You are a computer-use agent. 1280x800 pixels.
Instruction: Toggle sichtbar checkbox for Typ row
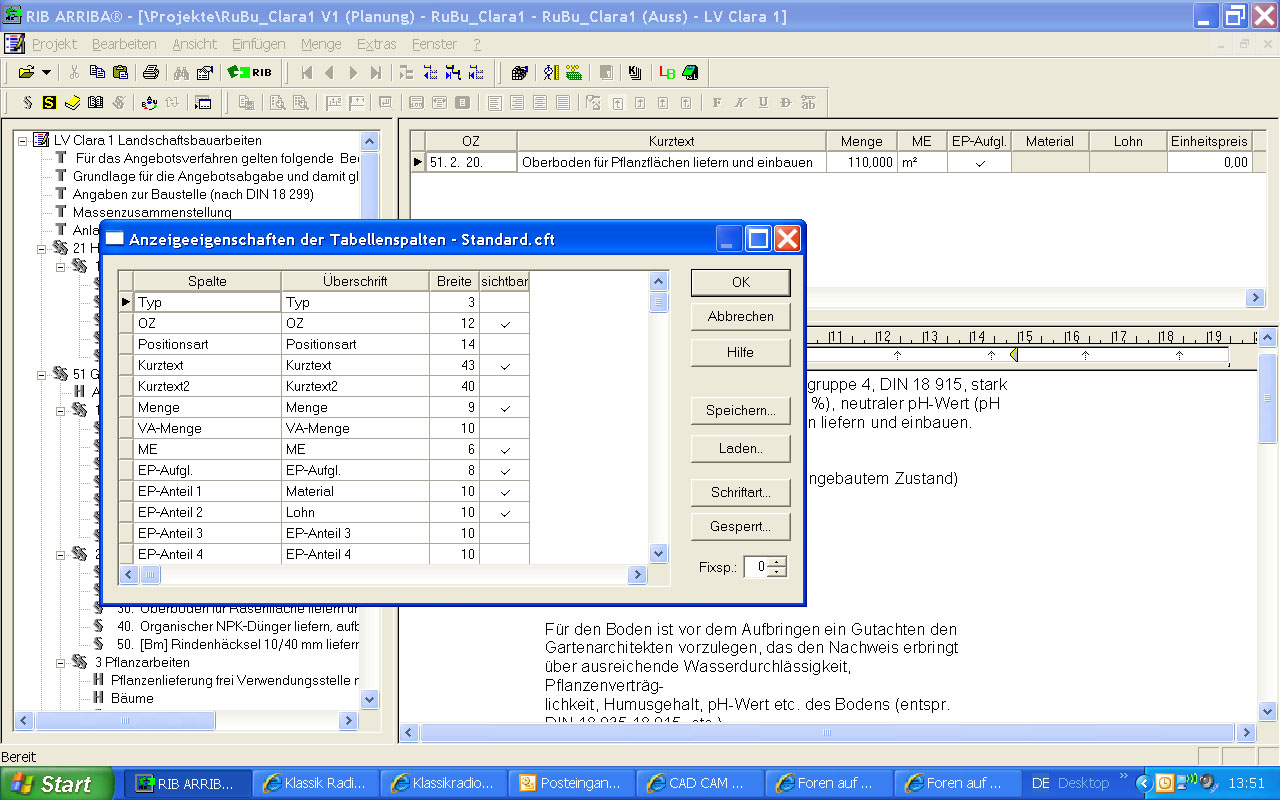pyautogui.click(x=505, y=302)
